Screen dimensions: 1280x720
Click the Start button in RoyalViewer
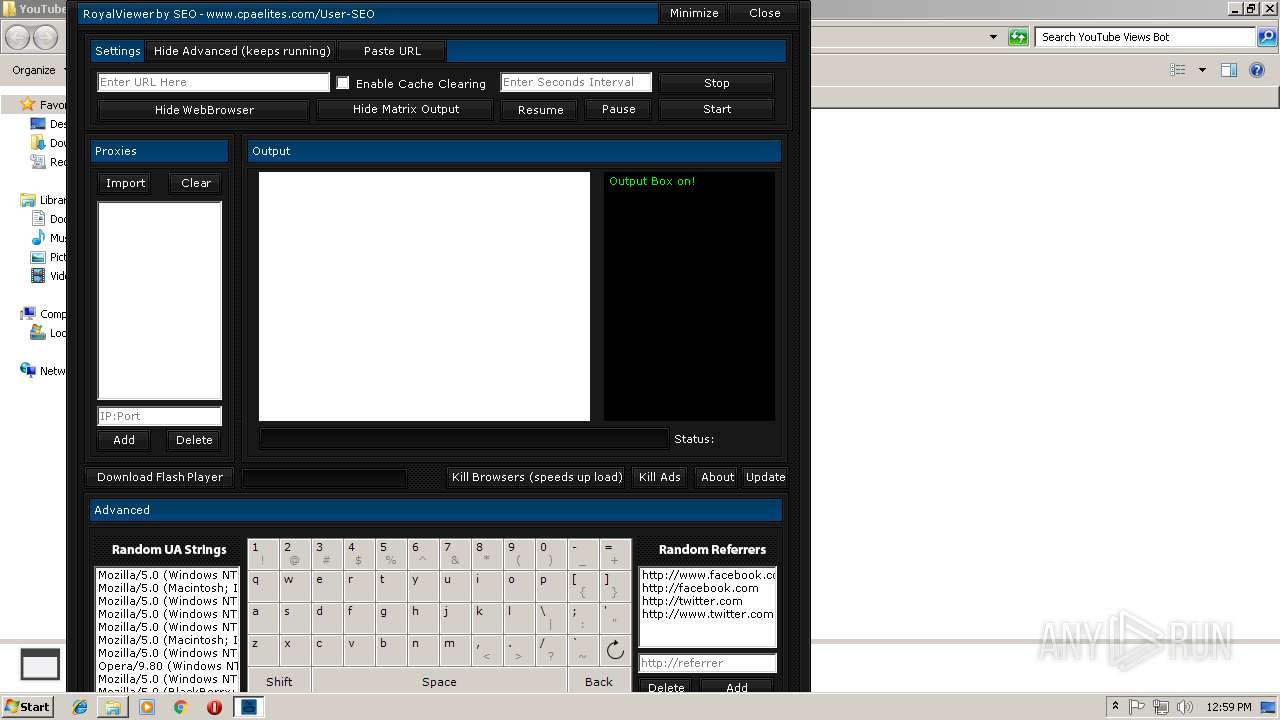tap(717, 109)
